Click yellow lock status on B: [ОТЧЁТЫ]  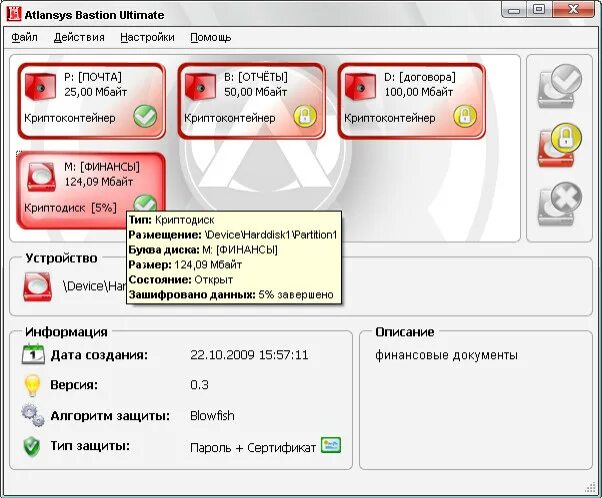[x=305, y=117]
